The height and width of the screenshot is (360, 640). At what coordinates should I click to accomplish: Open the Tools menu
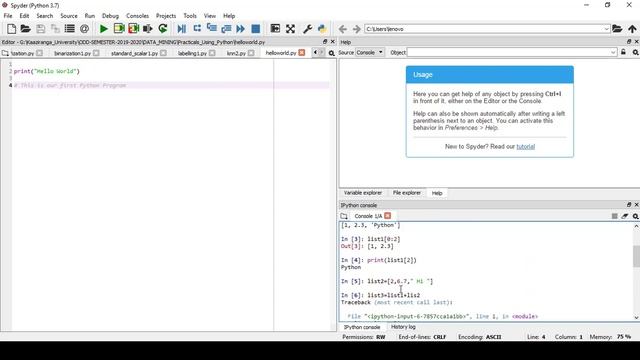[x=190, y=16]
